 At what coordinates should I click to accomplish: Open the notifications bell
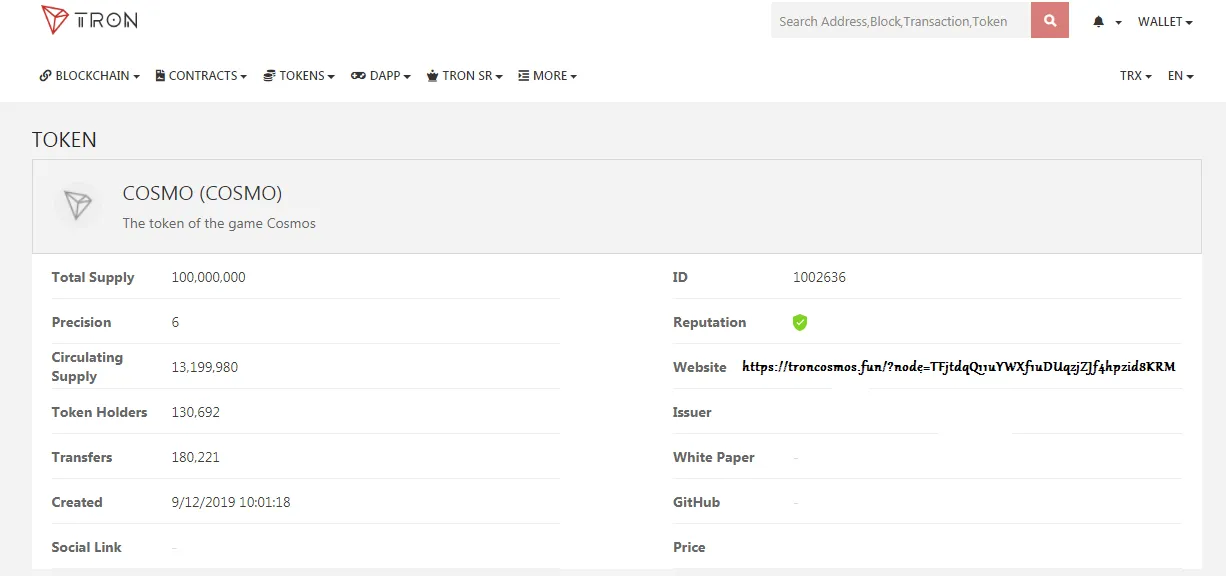1099,22
